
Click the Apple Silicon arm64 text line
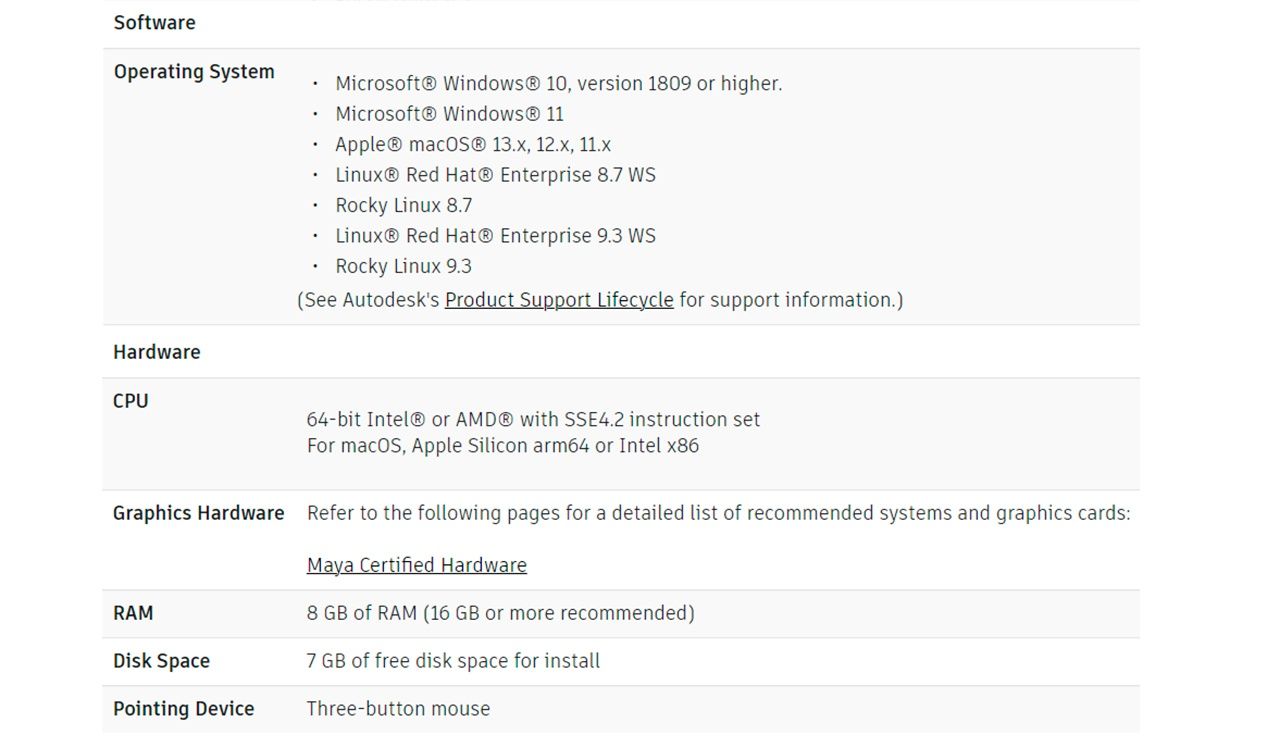pos(502,446)
